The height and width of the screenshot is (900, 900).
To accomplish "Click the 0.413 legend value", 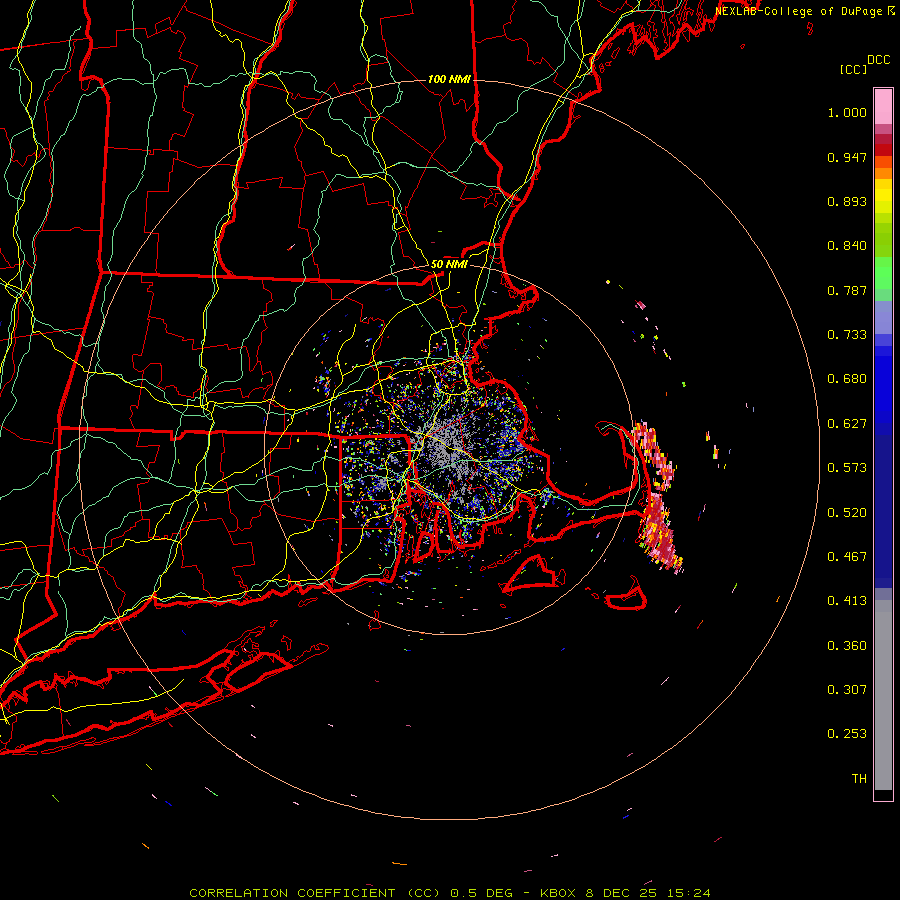I will pos(847,601).
